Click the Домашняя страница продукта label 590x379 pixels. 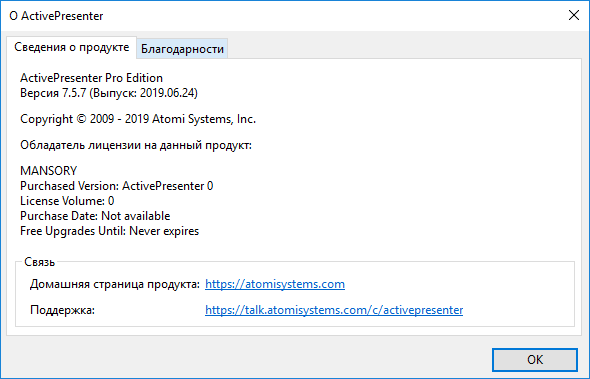click(115, 284)
